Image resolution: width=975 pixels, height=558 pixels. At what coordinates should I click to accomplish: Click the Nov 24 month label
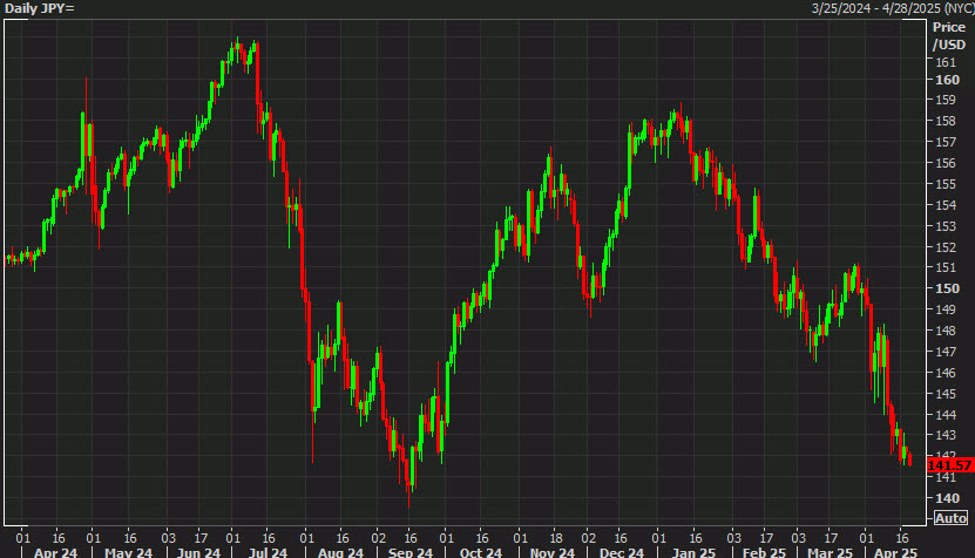551,552
